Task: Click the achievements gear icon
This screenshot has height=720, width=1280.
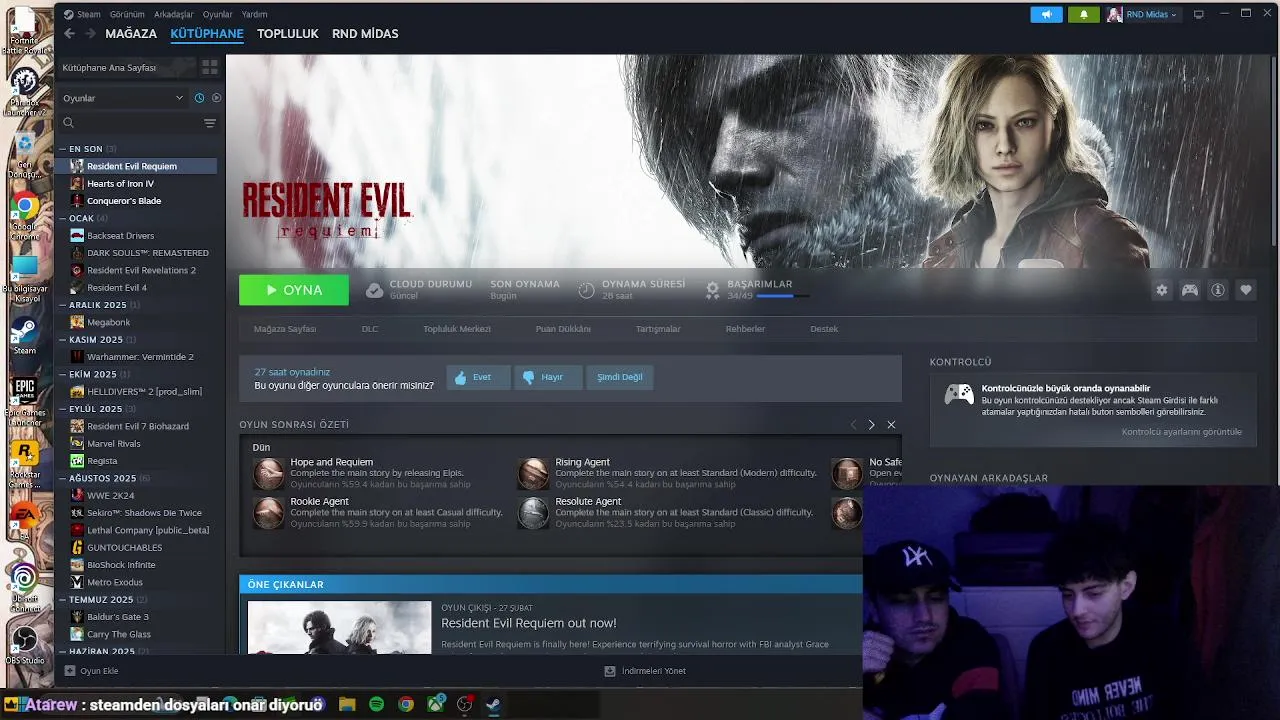Action: tap(712, 290)
